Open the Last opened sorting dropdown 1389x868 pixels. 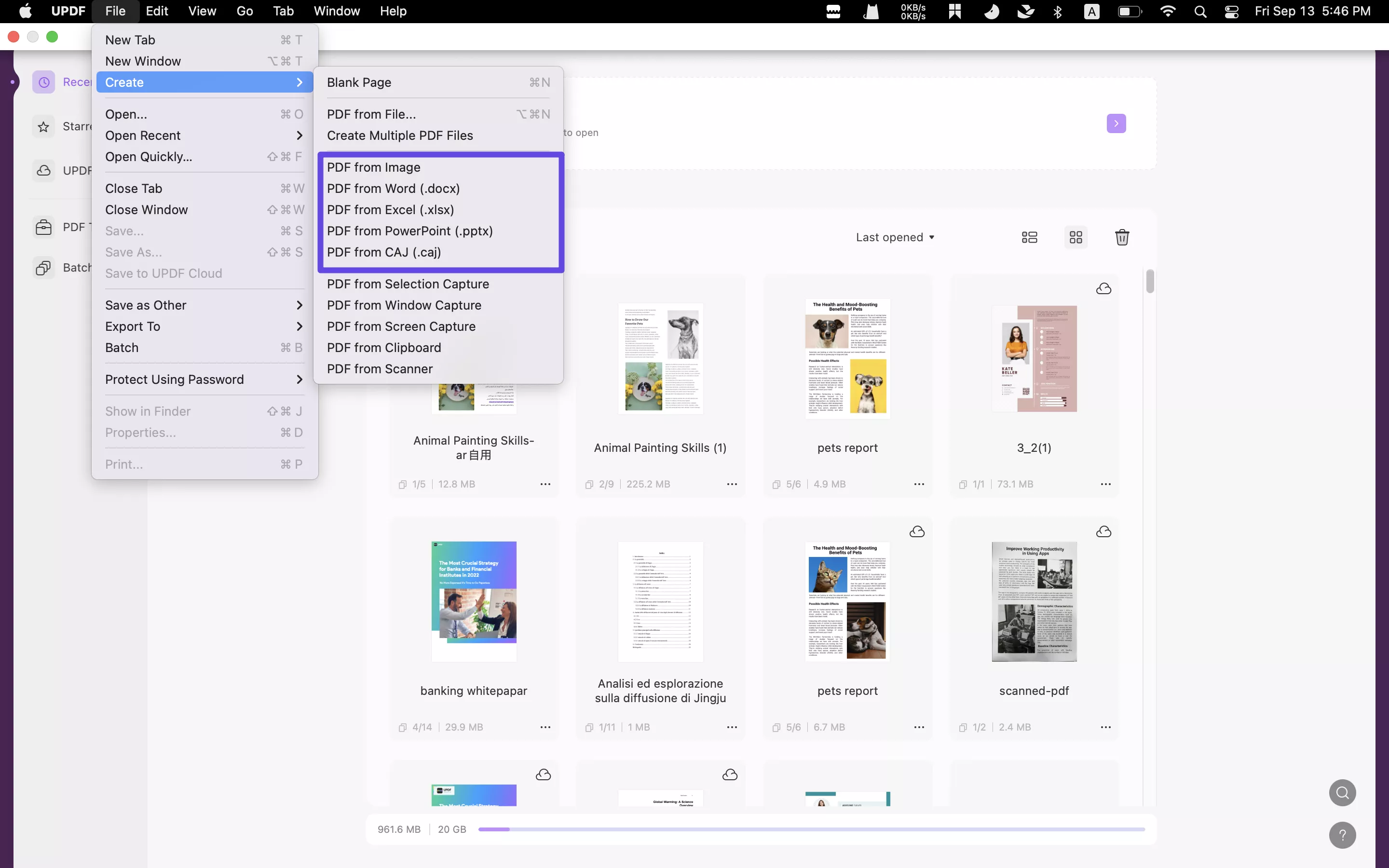point(896,236)
